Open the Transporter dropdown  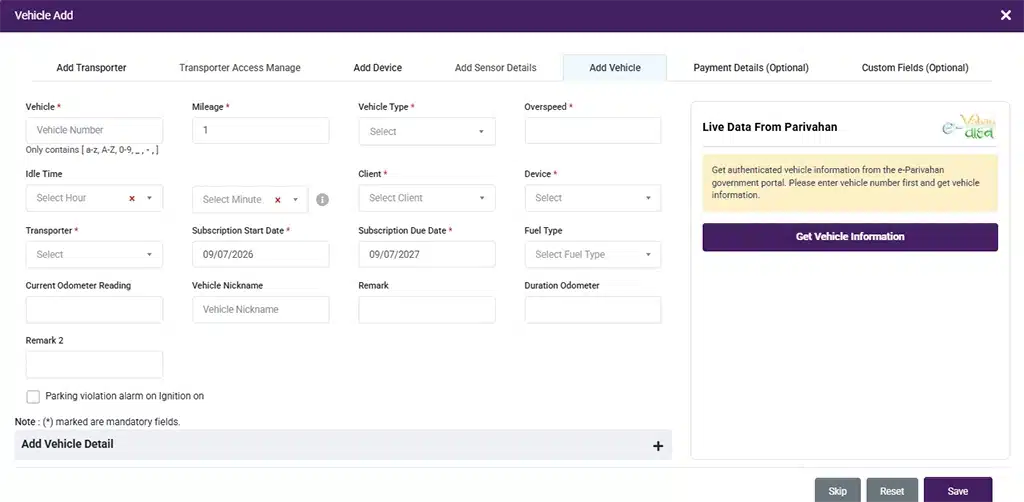(x=94, y=255)
